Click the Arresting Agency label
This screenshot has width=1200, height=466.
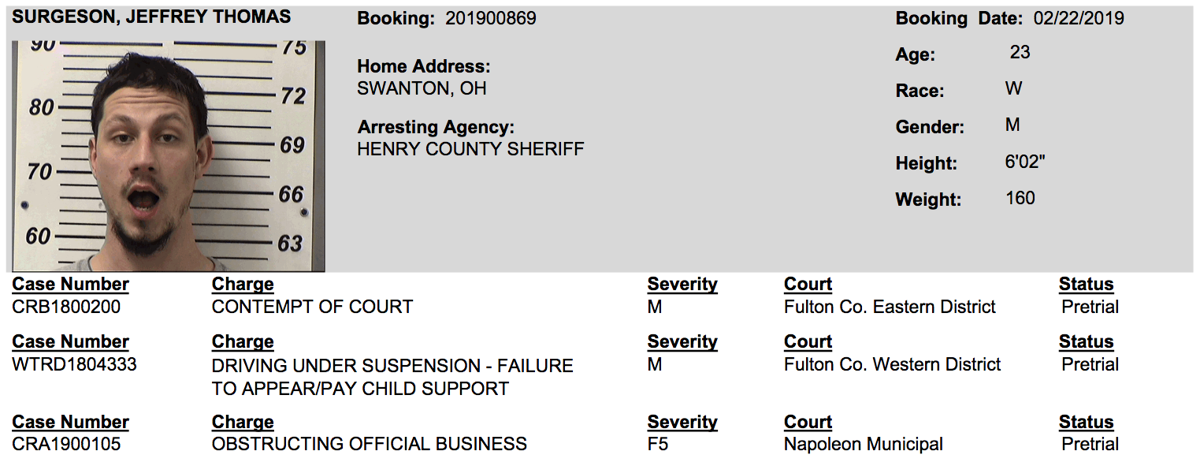pyautogui.click(x=435, y=127)
